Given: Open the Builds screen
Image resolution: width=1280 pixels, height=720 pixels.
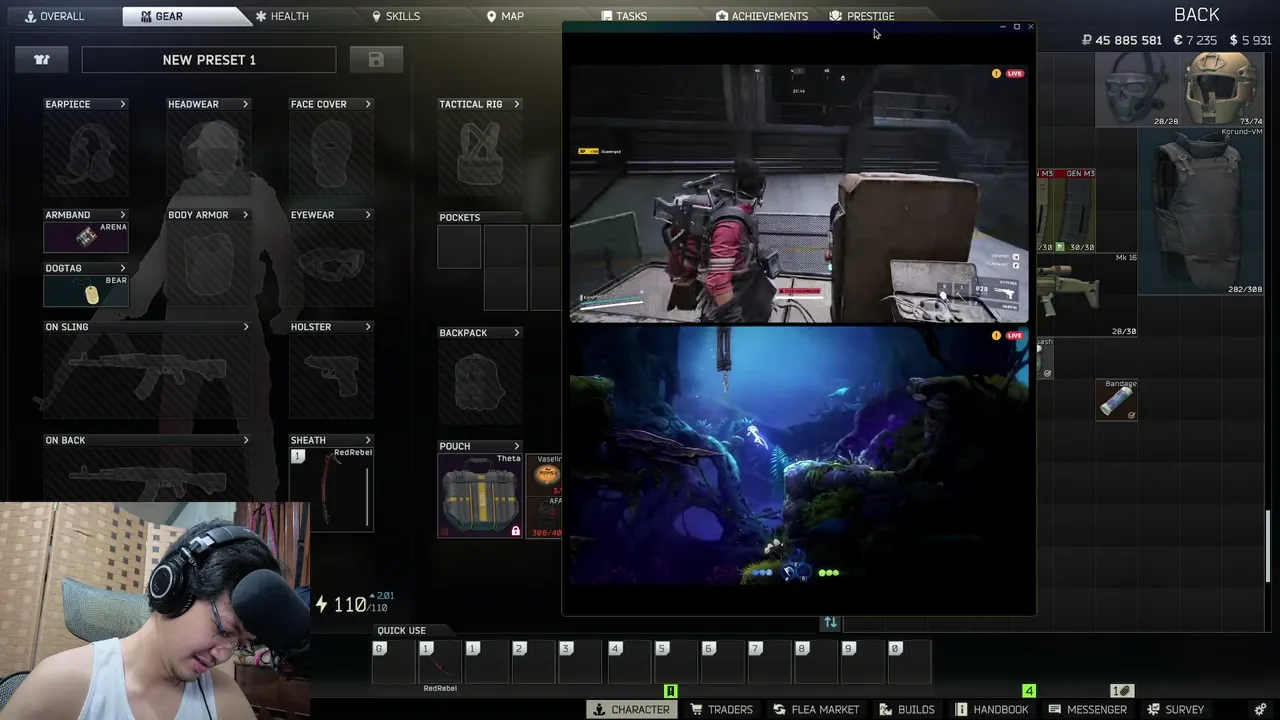Looking at the screenshot, I should click(x=906, y=709).
